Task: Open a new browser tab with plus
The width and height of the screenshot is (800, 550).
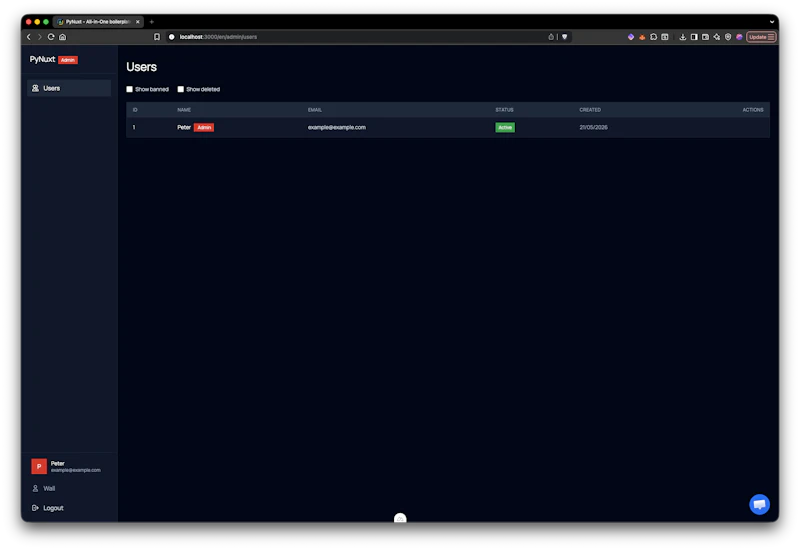Action: click(152, 22)
